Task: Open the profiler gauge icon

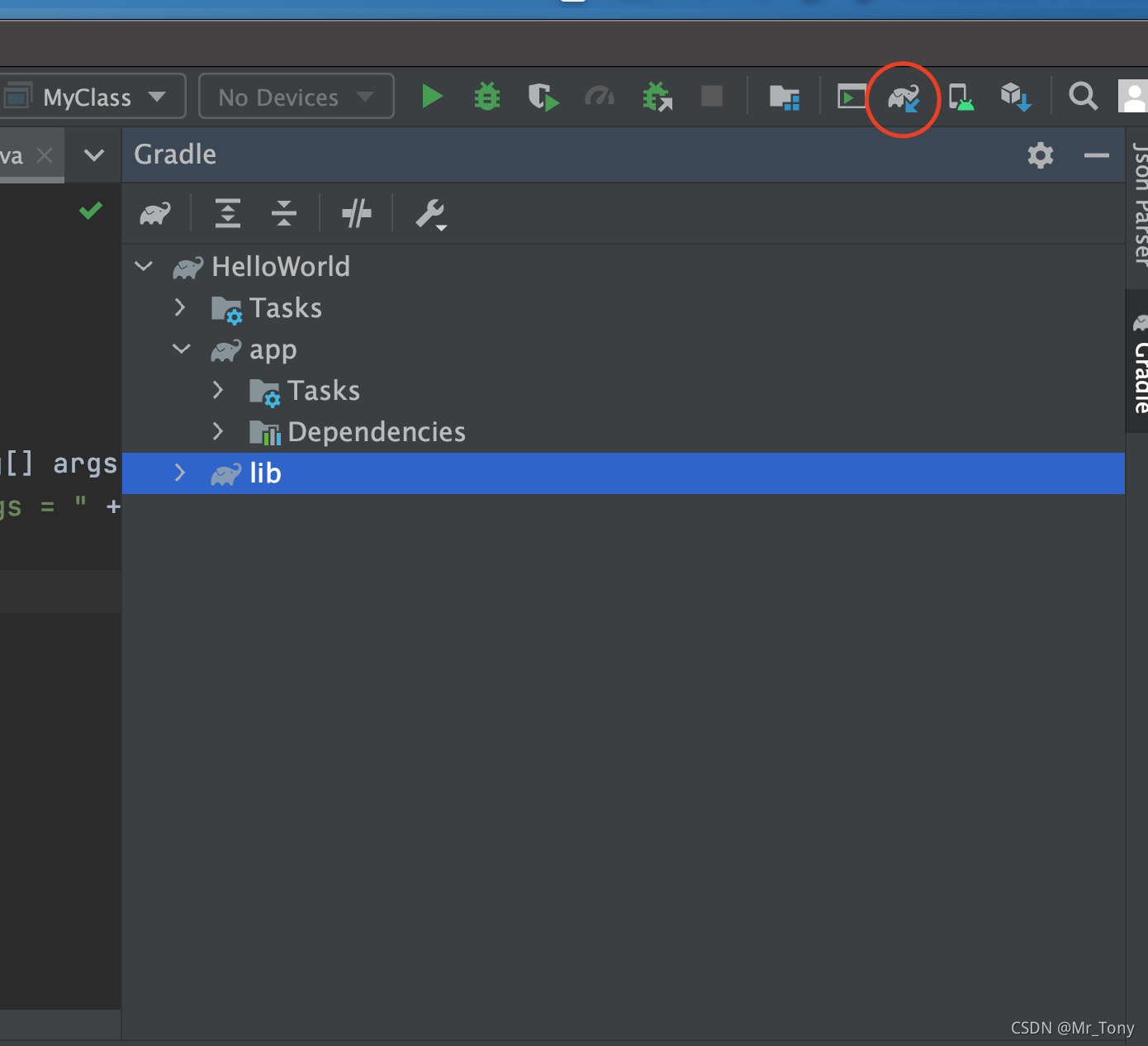Action: click(x=600, y=97)
